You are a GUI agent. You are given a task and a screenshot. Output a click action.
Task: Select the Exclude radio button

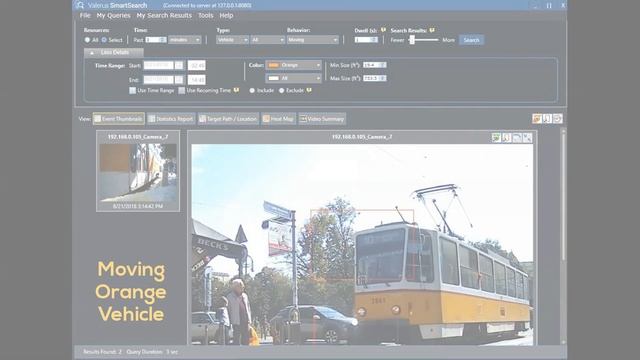click(x=282, y=91)
